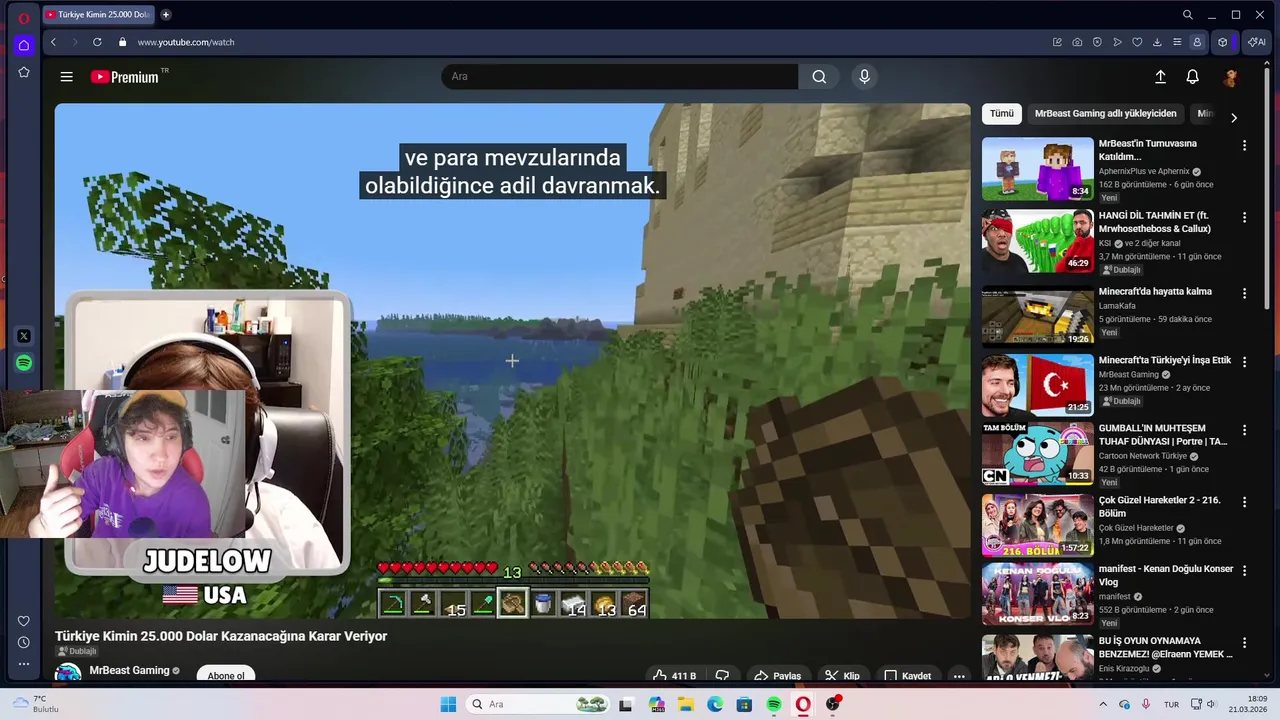Subscribe with the 'Abone ol' button

click(226, 675)
